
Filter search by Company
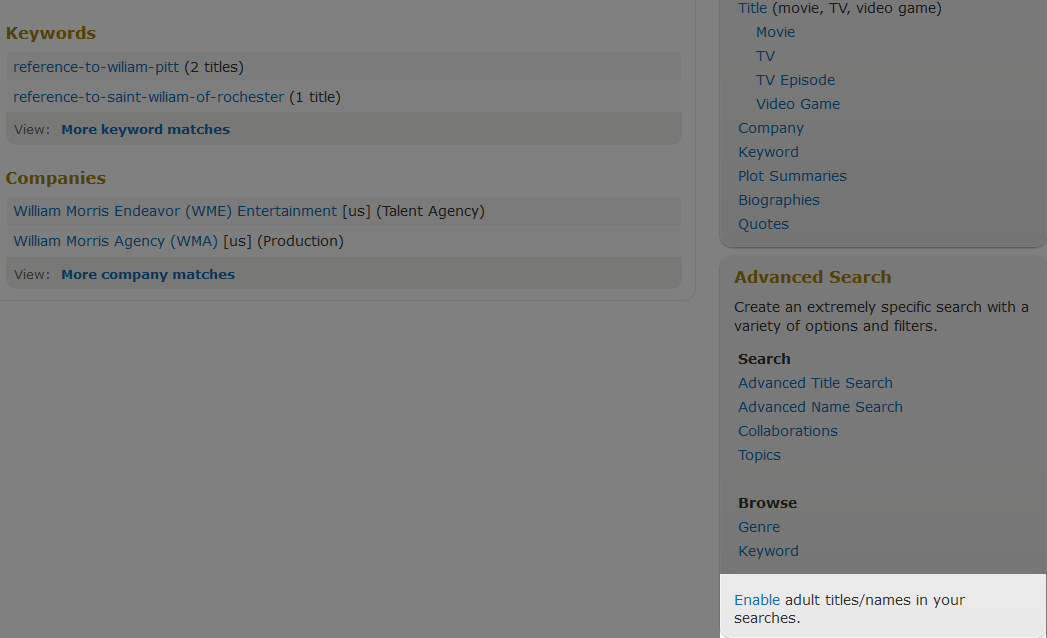click(770, 128)
